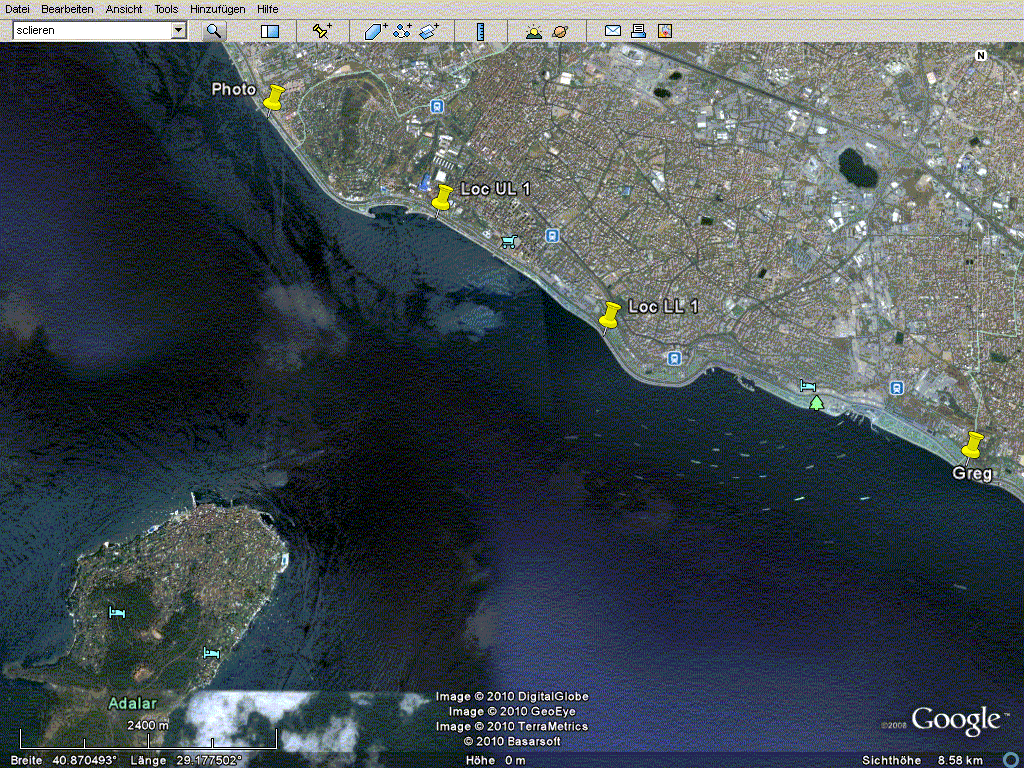Click the search field containing 'sclieren'
Viewport: 1024px width, 768px height.
[x=91, y=31]
